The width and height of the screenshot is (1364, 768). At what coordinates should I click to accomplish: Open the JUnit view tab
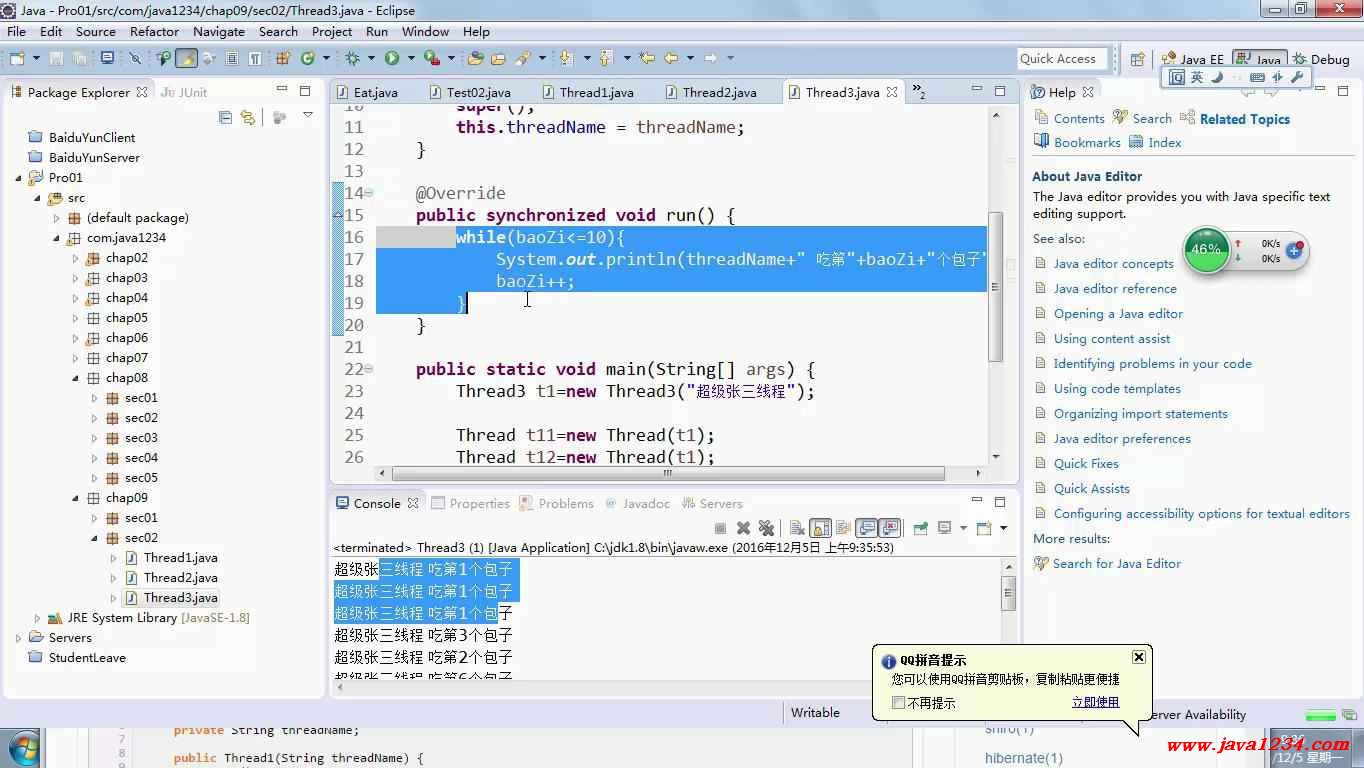[185, 92]
